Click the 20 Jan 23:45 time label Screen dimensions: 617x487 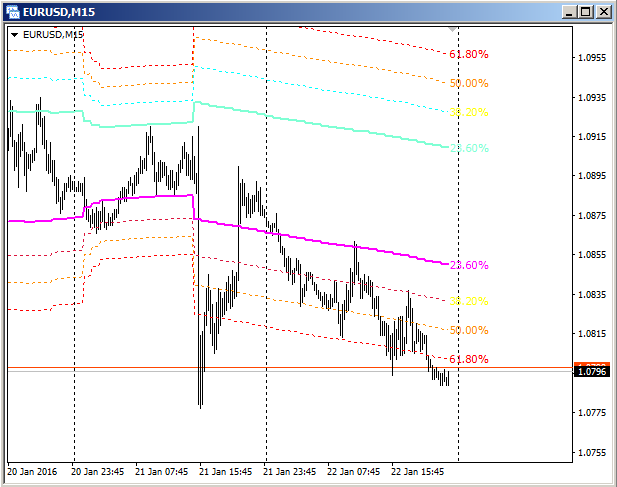coord(98,472)
